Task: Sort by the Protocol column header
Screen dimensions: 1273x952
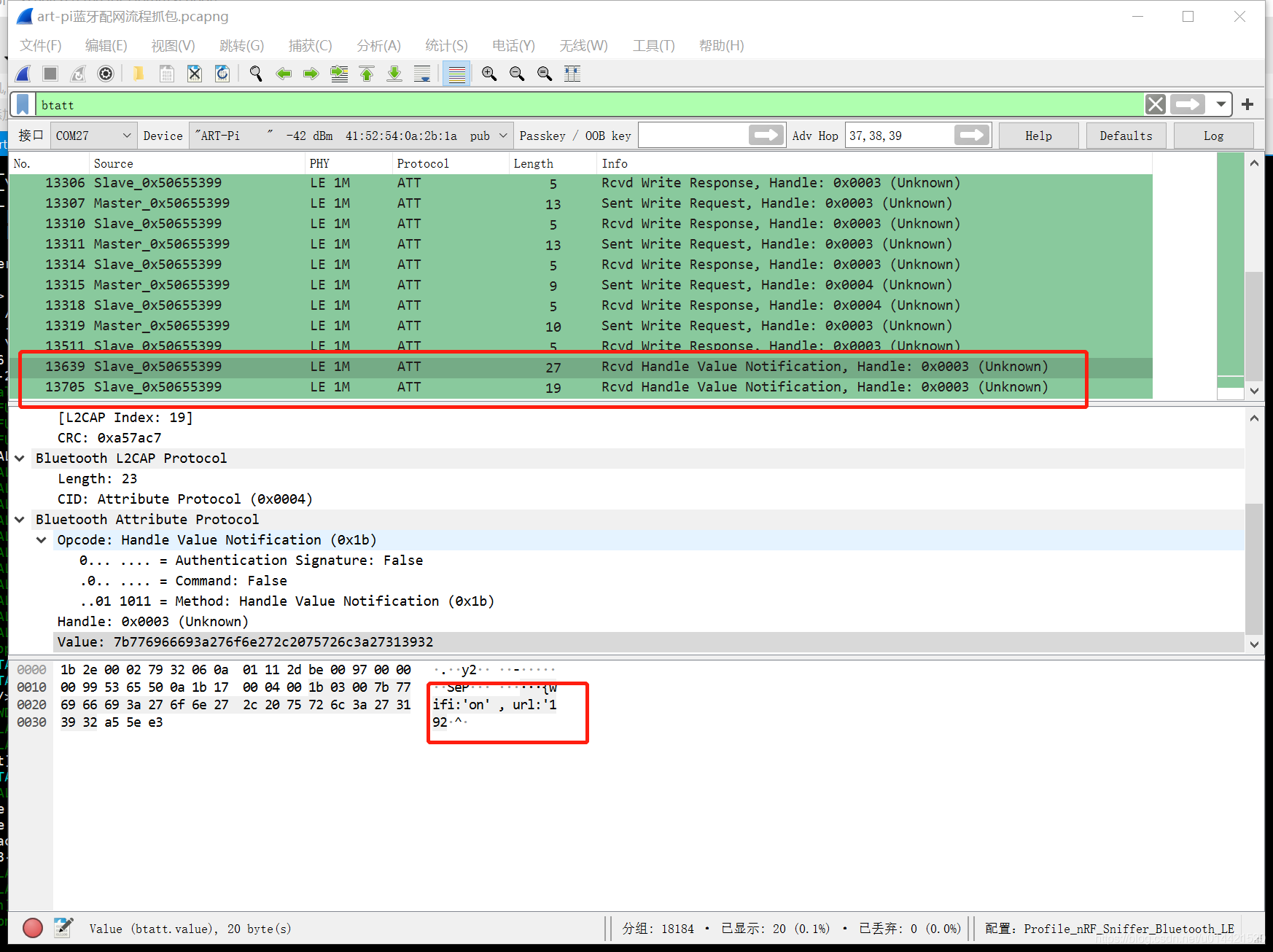Action: coord(450,163)
